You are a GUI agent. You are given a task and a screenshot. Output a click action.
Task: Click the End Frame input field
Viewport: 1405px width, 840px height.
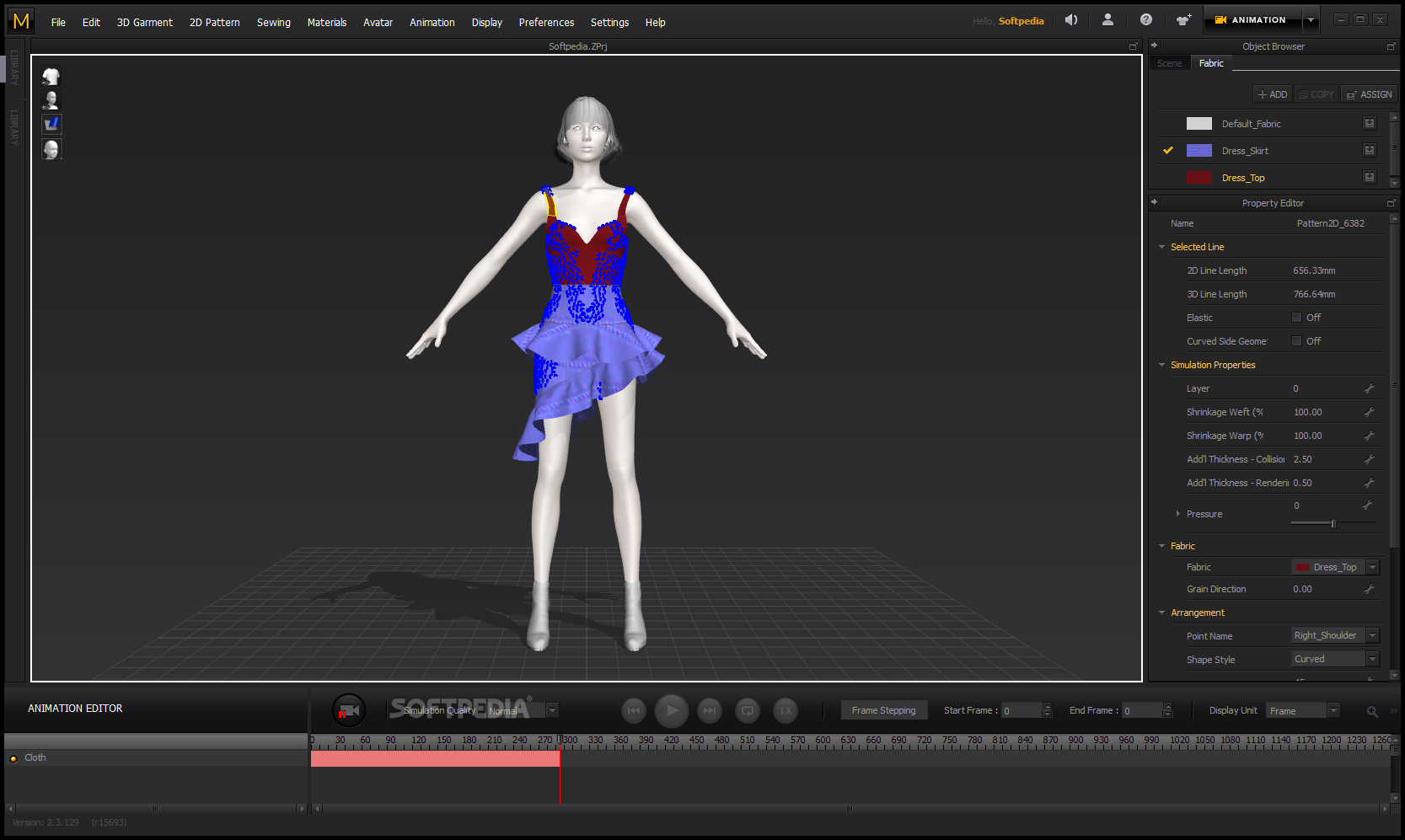tap(1142, 710)
